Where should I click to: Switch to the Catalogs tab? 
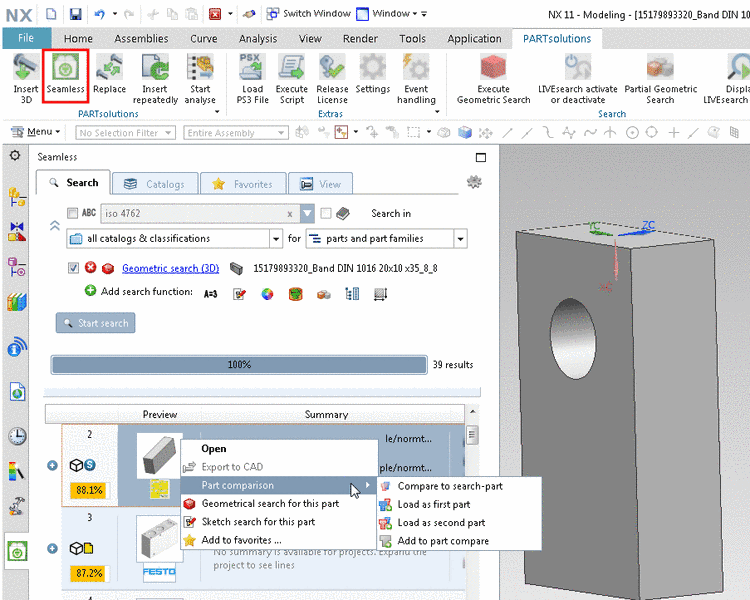(154, 184)
